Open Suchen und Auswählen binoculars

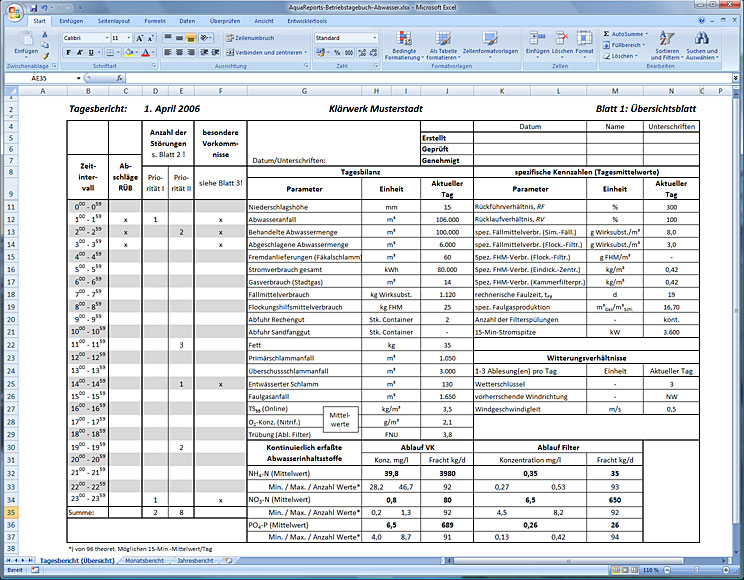[x=702, y=46]
